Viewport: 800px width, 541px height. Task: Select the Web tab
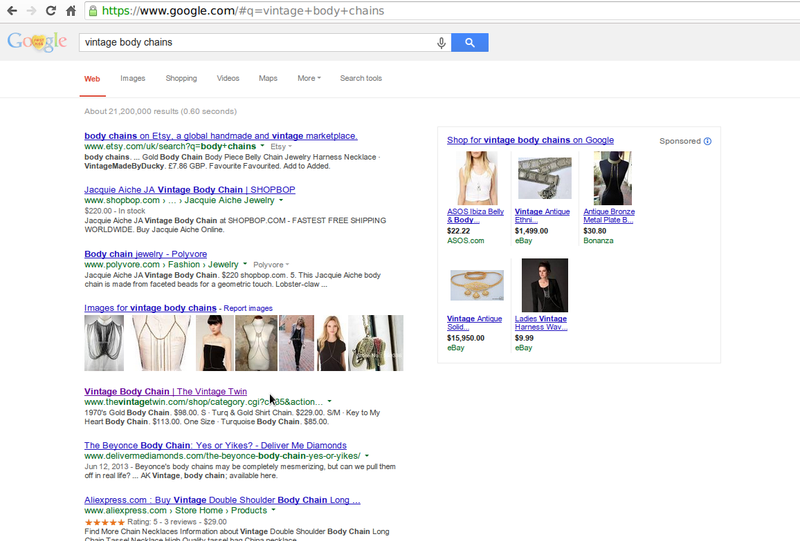pos(92,79)
